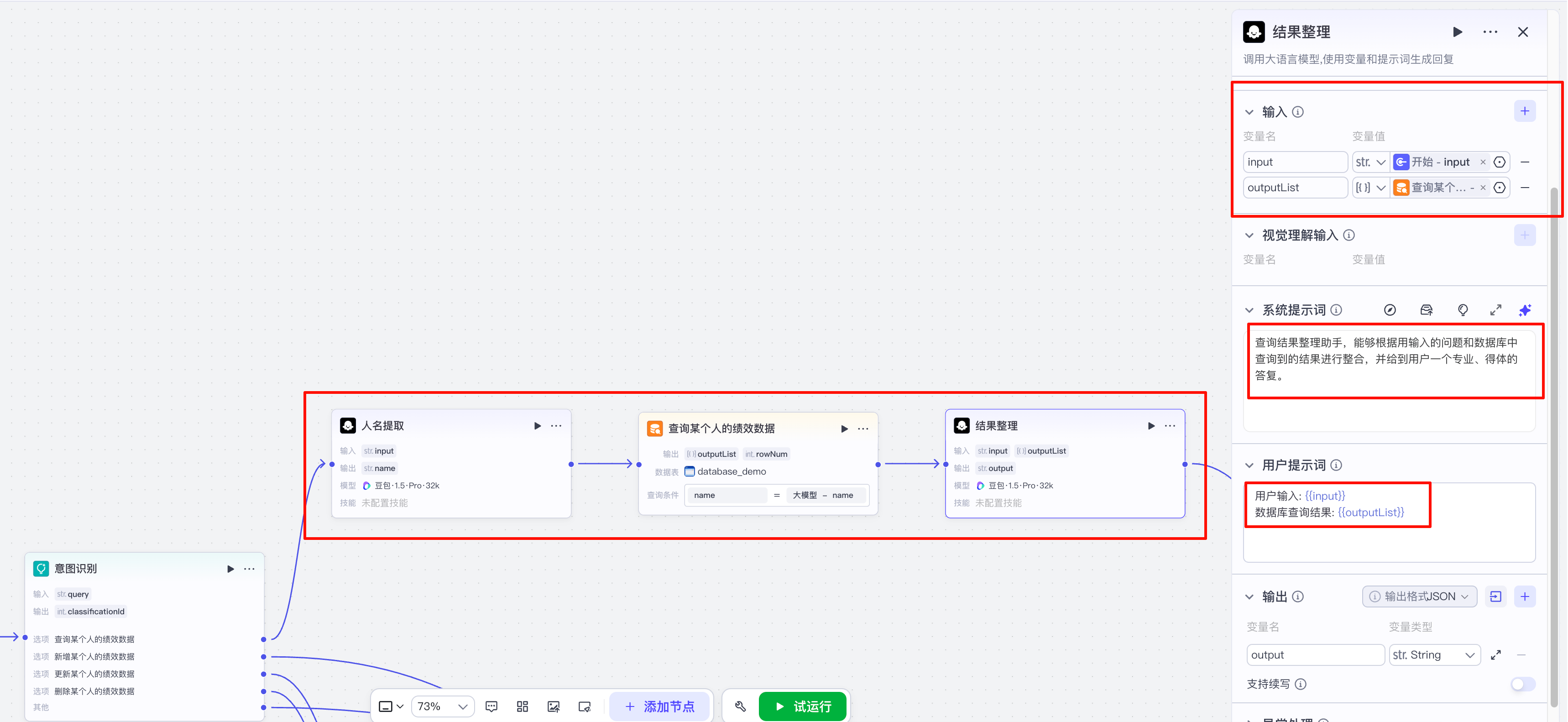Click the 添加节点 button
Viewport: 1568px width, 722px height.
tap(659, 706)
